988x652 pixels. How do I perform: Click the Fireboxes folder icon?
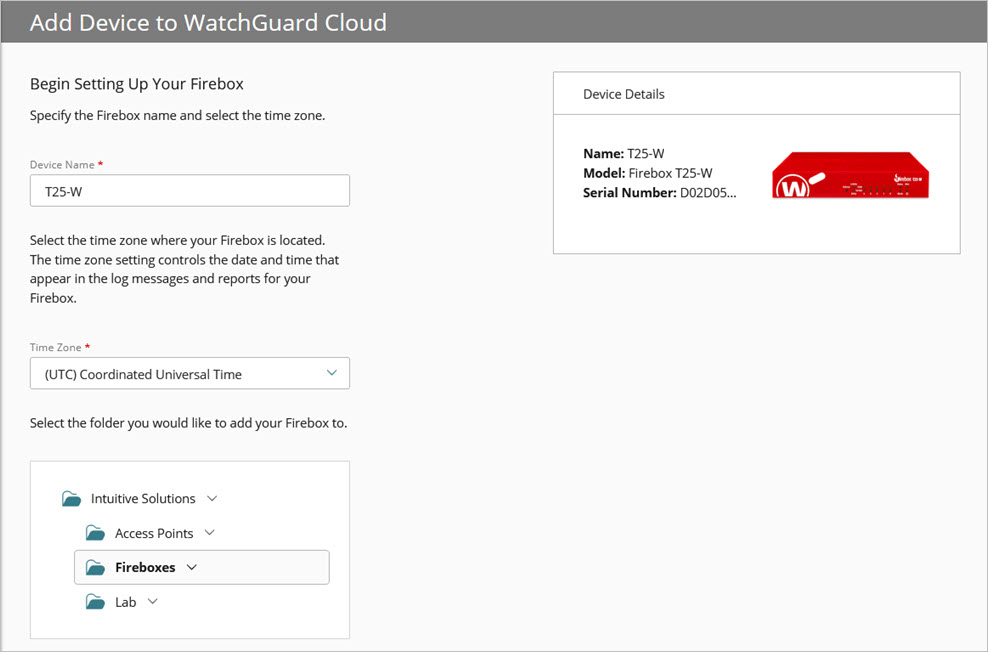[x=95, y=568]
